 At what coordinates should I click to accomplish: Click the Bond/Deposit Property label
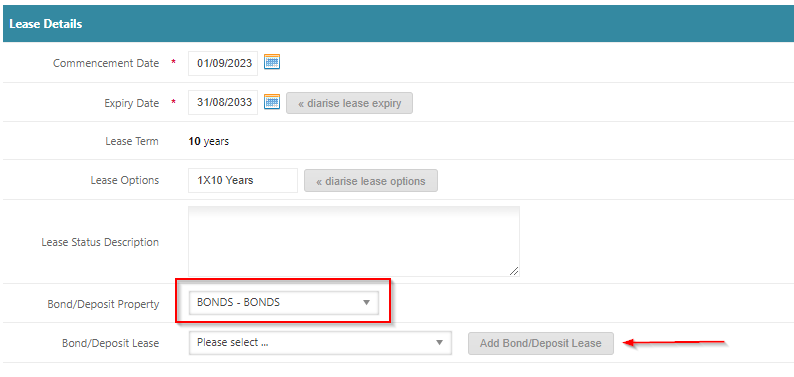pyautogui.click(x=103, y=304)
